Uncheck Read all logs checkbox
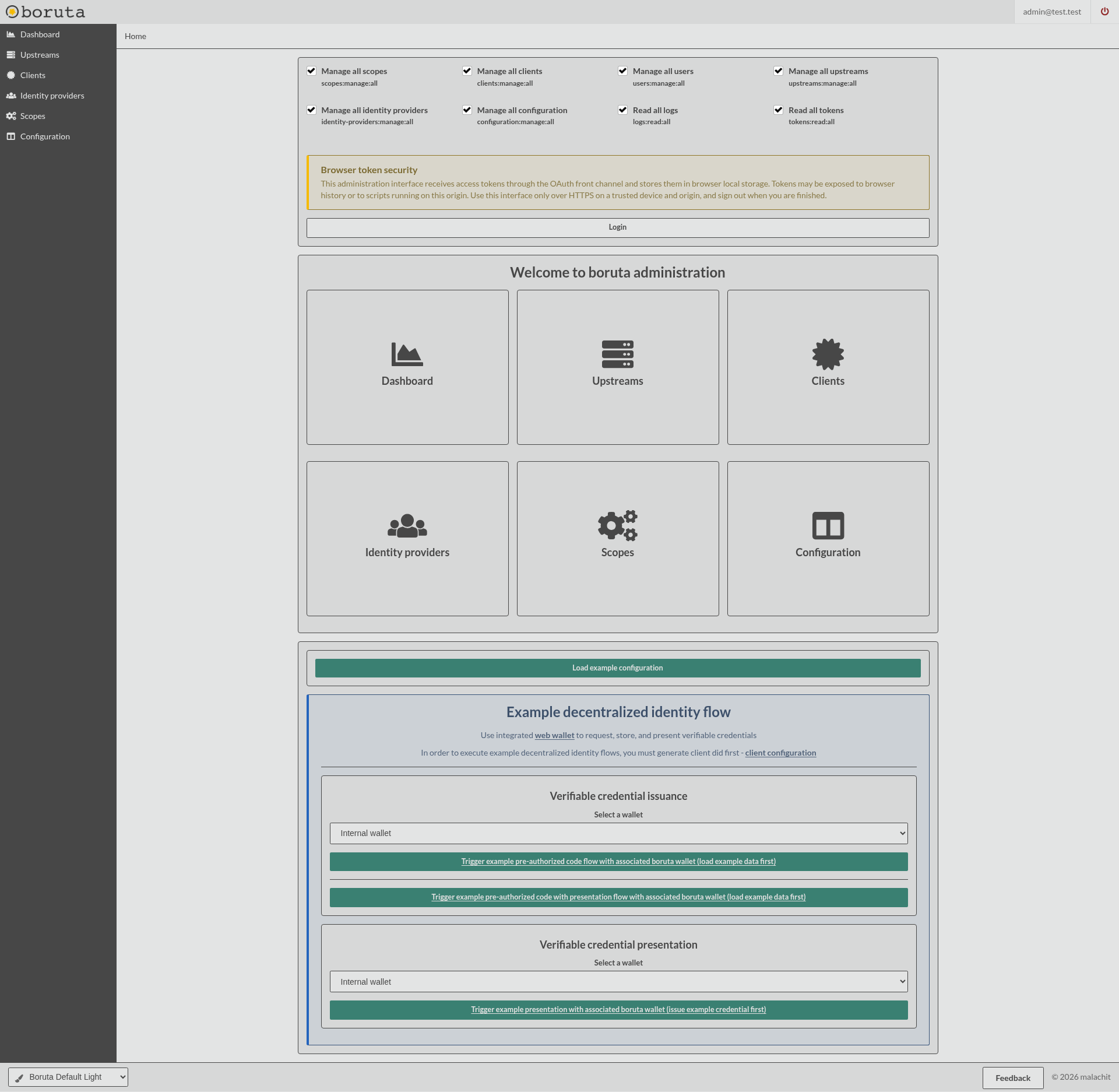1119x1092 pixels. 622,110
